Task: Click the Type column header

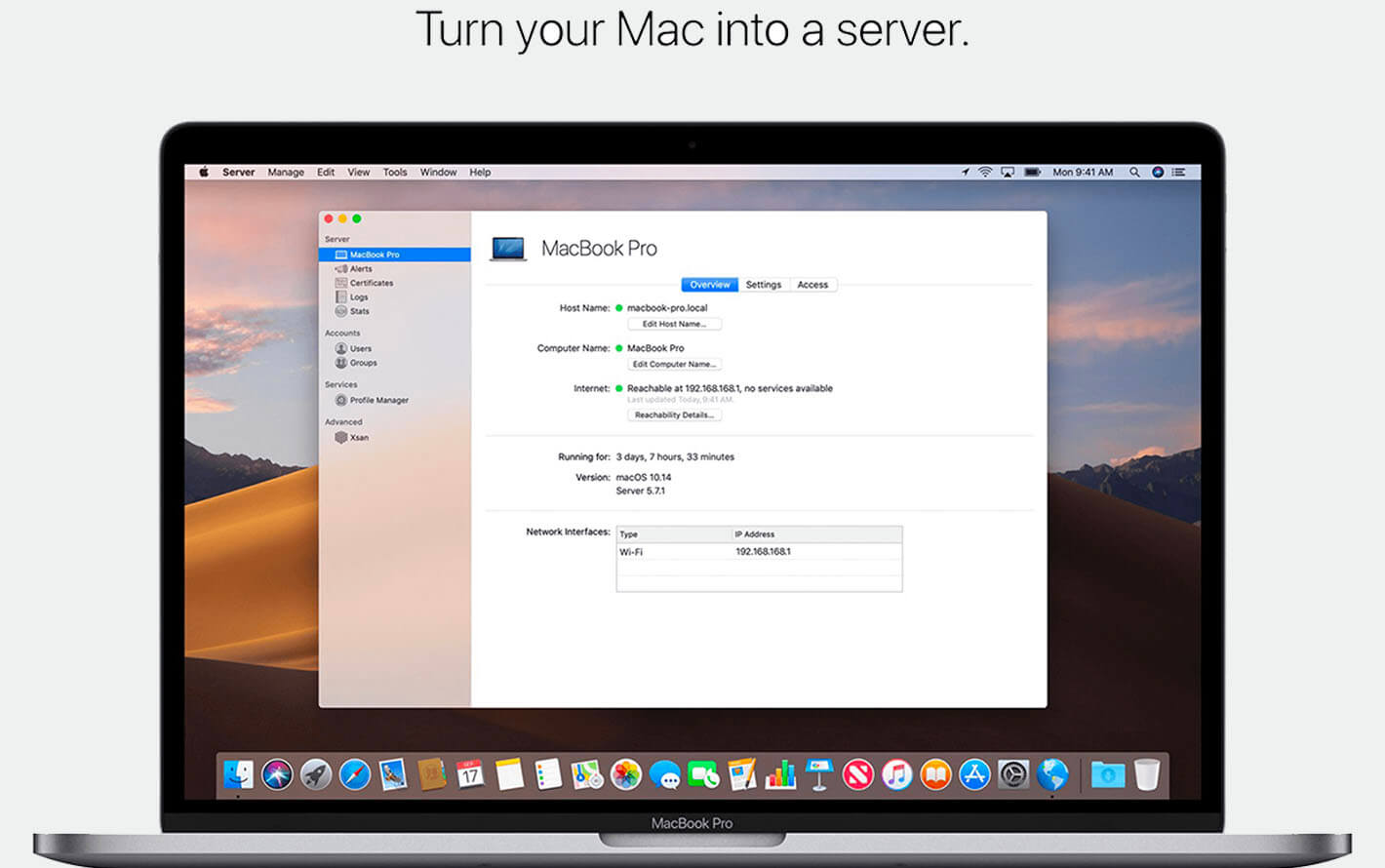Action: click(x=674, y=534)
